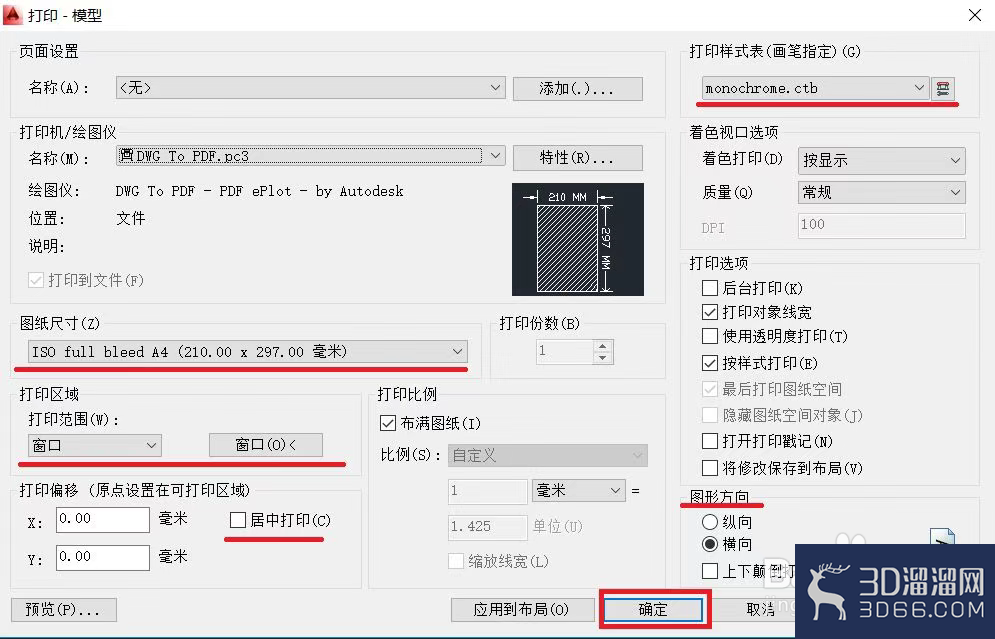Open the 质量 常规 dropdown
The height and width of the screenshot is (639, 995).
[881, 192]
